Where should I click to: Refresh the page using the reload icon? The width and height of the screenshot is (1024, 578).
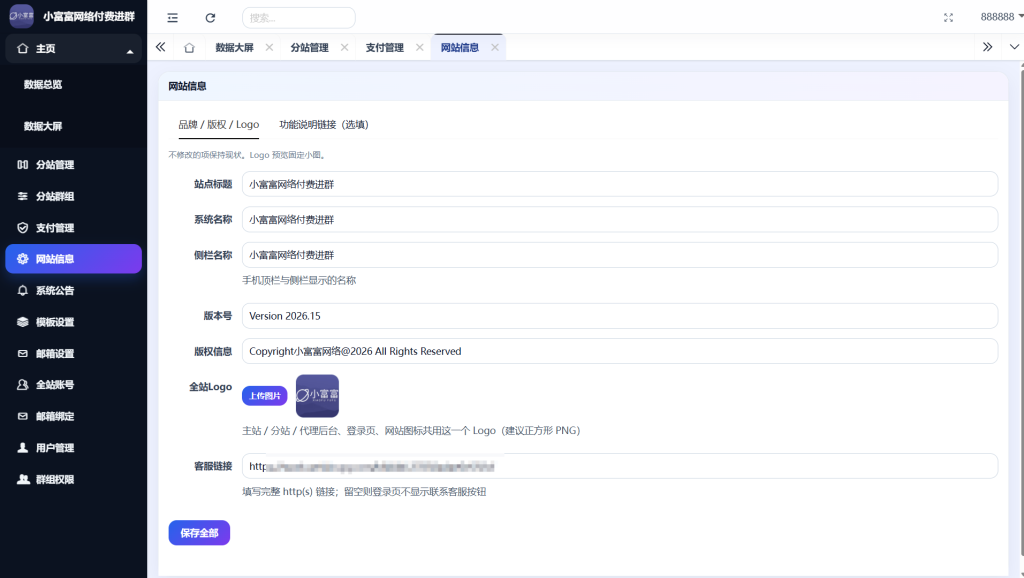click(x=210, y=18)
